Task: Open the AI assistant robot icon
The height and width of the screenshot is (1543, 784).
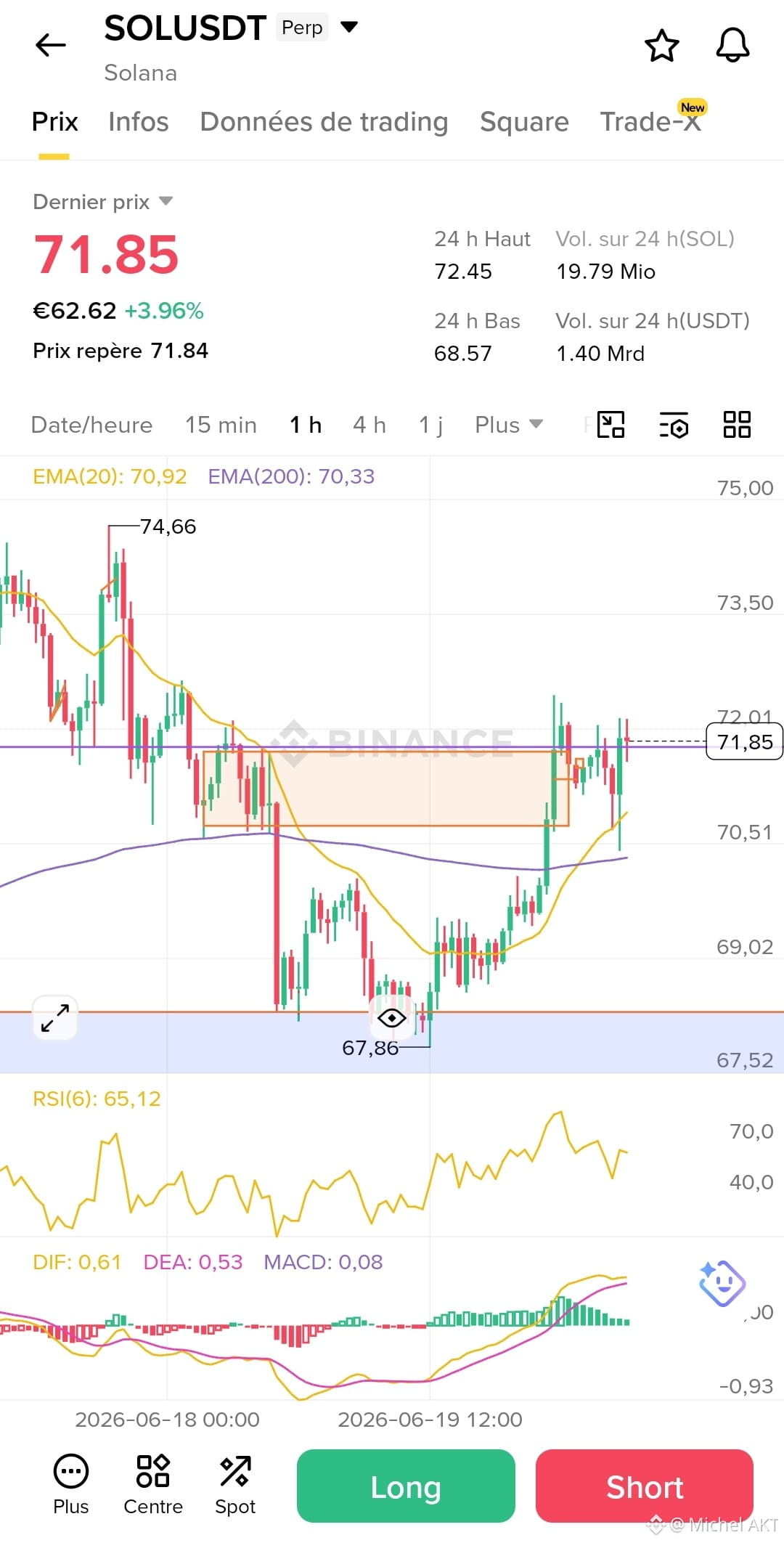Action: click(x=722, y=1283)
